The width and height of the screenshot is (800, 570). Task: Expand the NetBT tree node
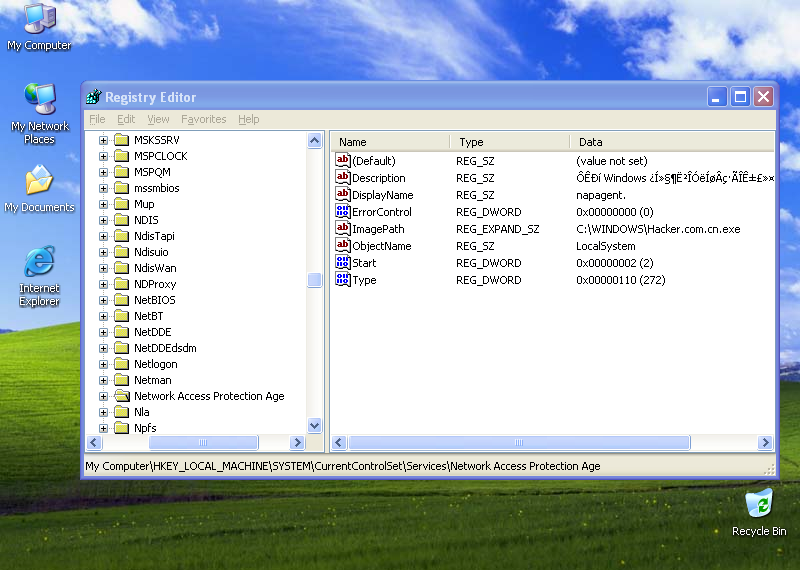point(104,316)
